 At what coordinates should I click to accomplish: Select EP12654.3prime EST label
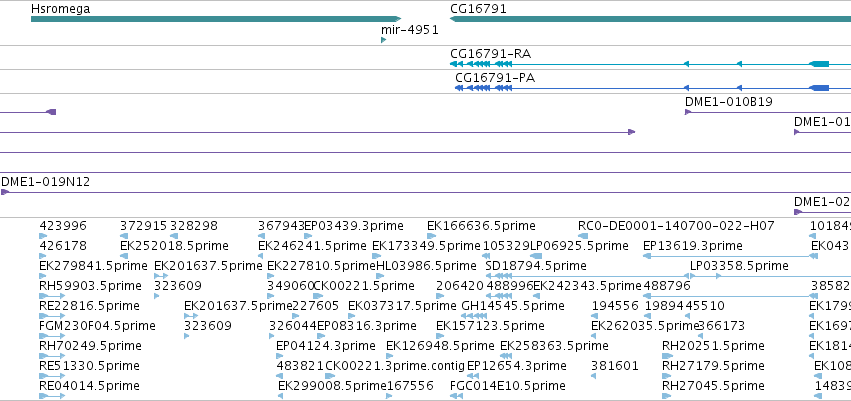[517, 366]
